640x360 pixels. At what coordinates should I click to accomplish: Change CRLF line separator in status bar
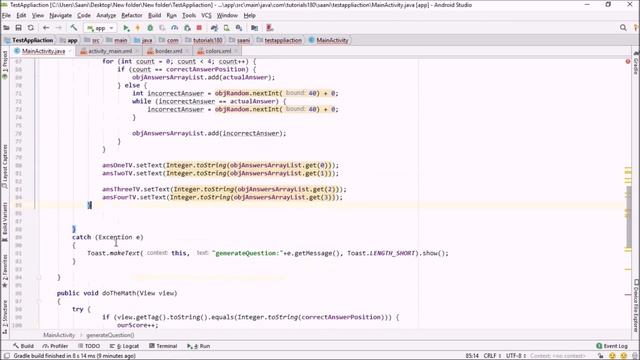point(492,356)
